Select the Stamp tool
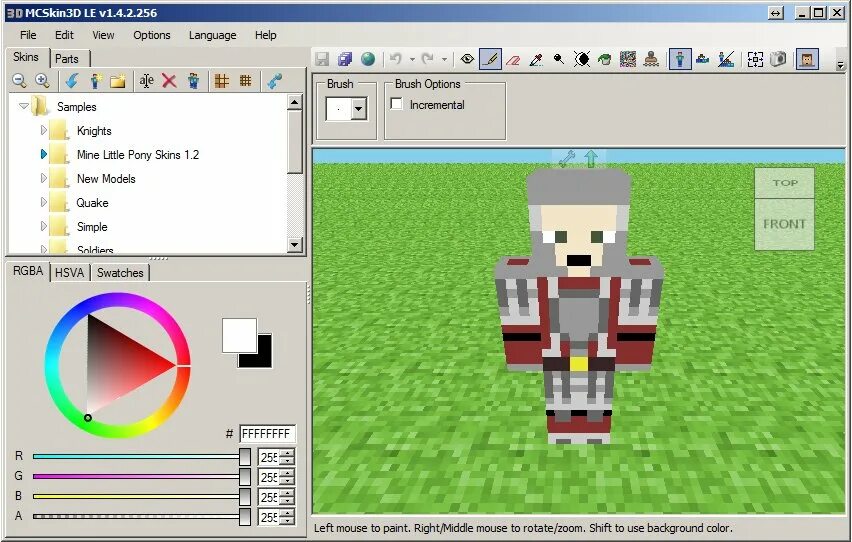The image size is (852, 542). pos(651,59)
